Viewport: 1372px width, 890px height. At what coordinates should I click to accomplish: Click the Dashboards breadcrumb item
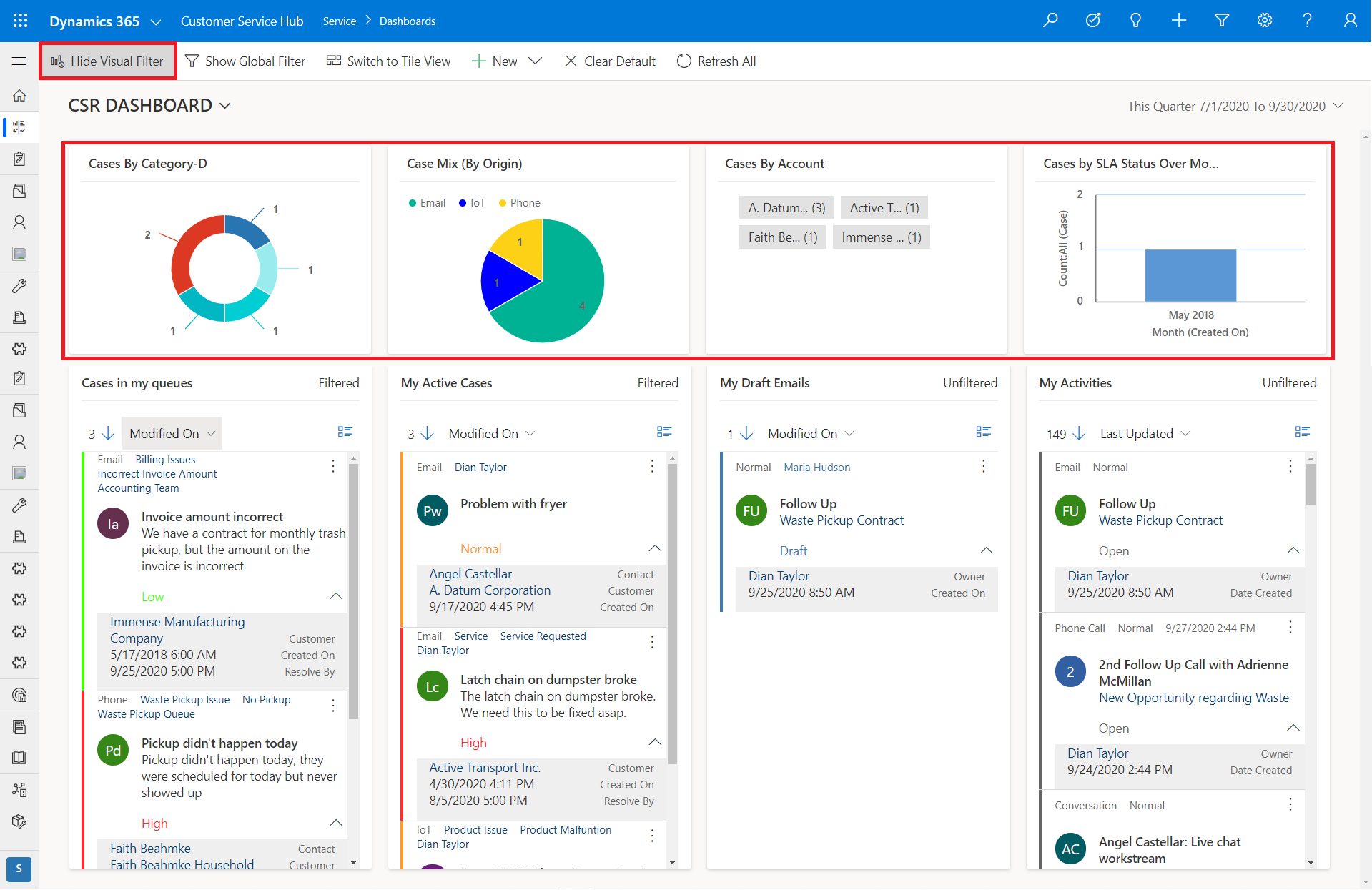click(408, 21)
